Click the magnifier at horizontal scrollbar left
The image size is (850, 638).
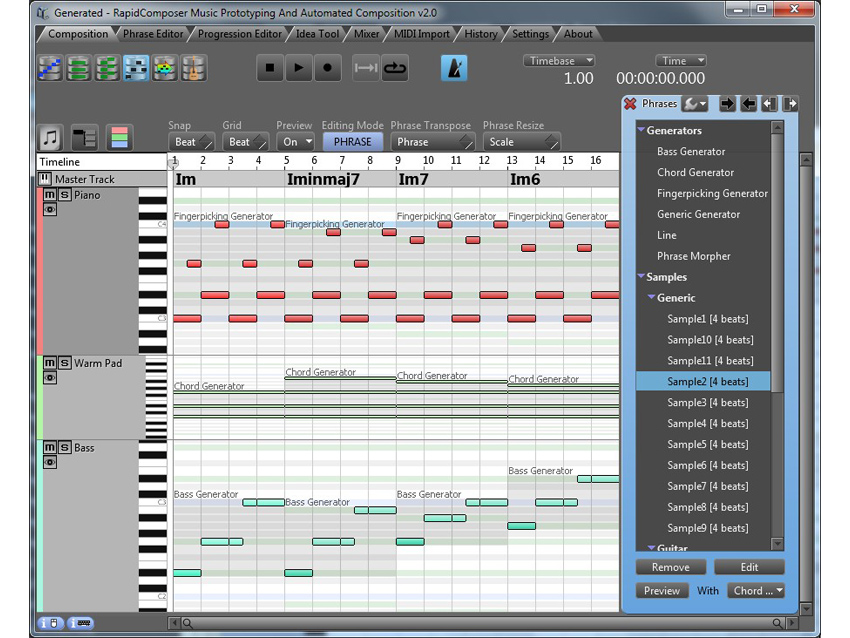188,623
